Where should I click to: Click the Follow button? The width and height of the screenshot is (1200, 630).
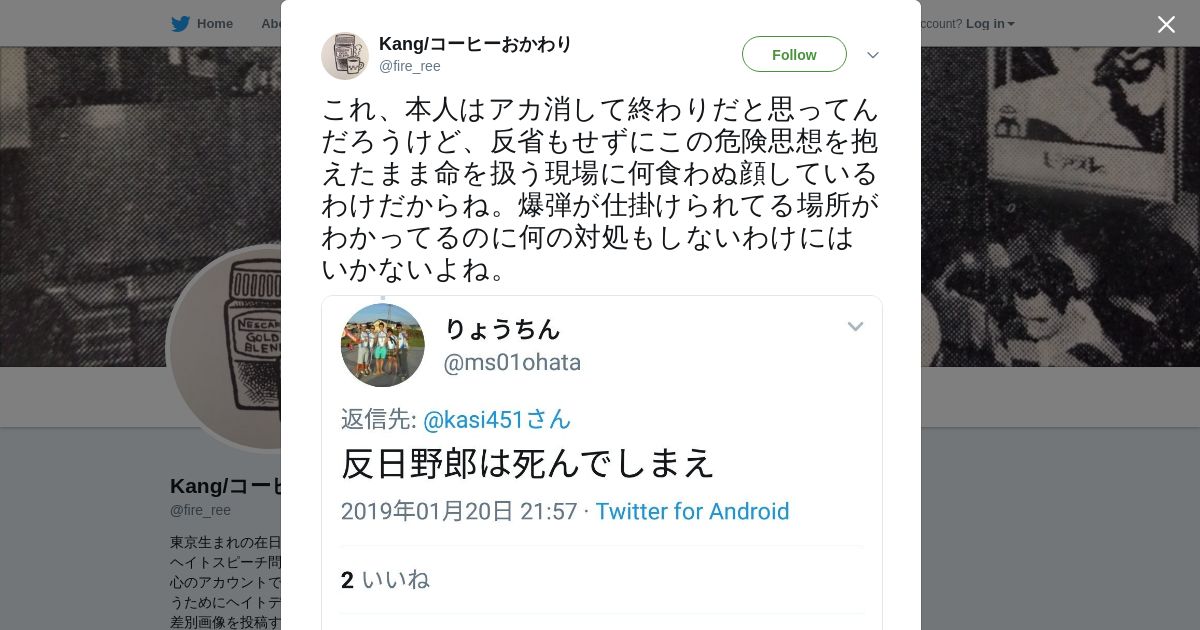tap(794, 54)
